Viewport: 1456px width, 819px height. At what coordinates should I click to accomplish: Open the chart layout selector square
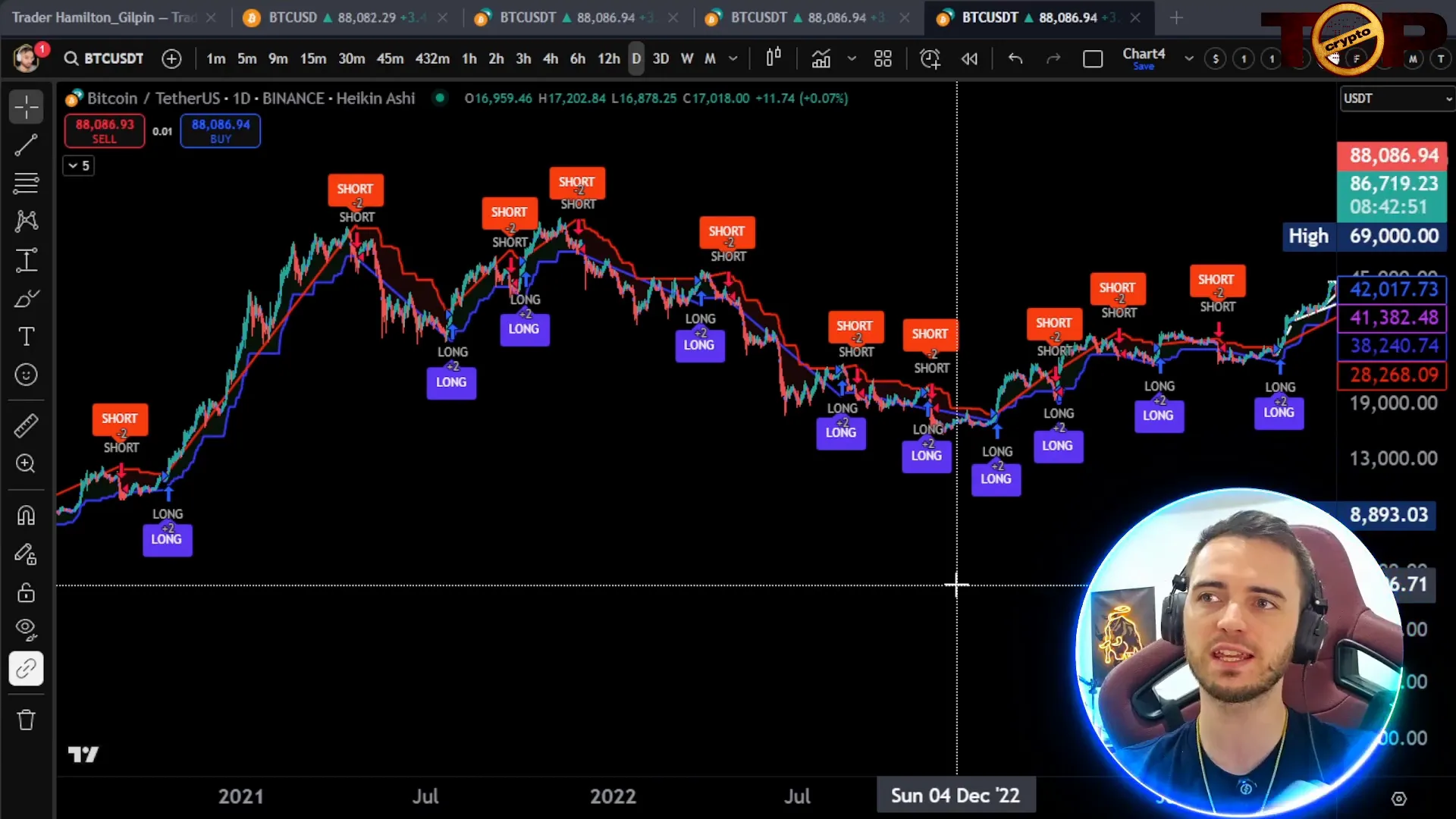(x=1093, y=58)
